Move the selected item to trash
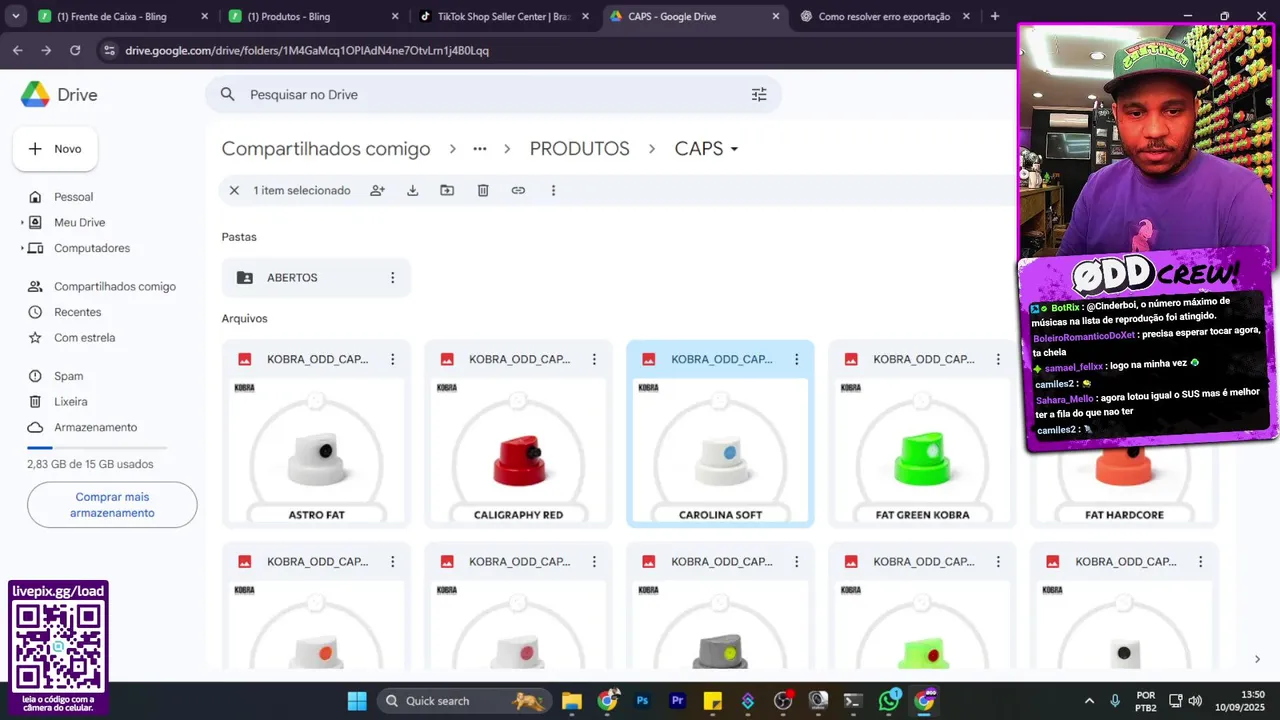This screenshot has height=720, width=1280. point(483,190)
